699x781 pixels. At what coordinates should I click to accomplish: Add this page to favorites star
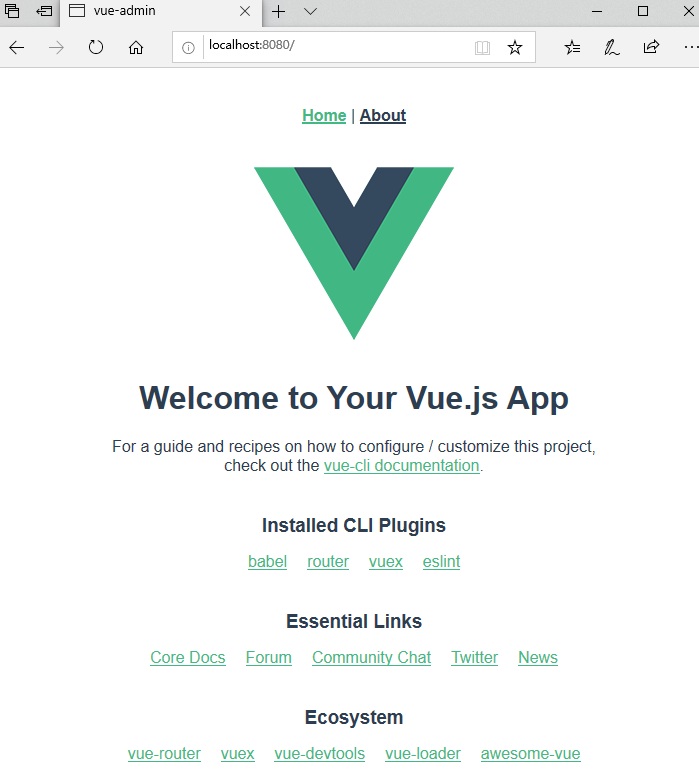[515, 48]
